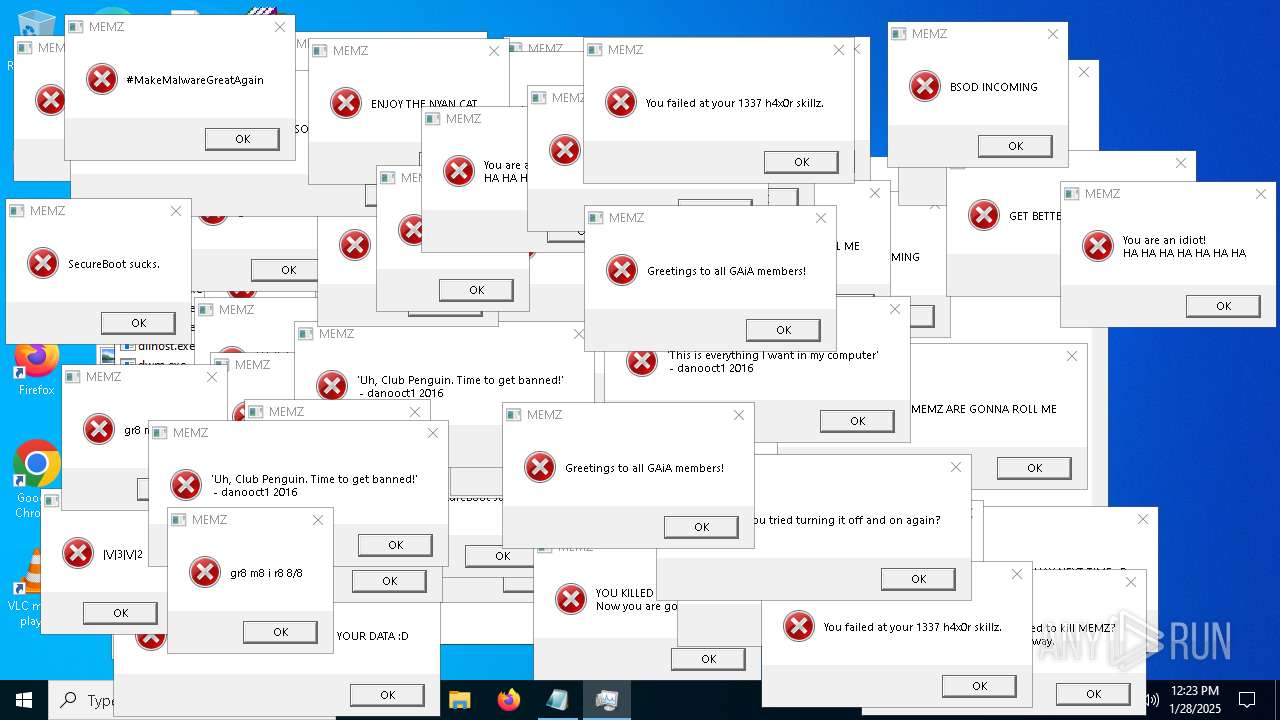Click OK on the BSOD INCOMING dialog
This screenshot has height=720, width=1280.
[1015, 146]
